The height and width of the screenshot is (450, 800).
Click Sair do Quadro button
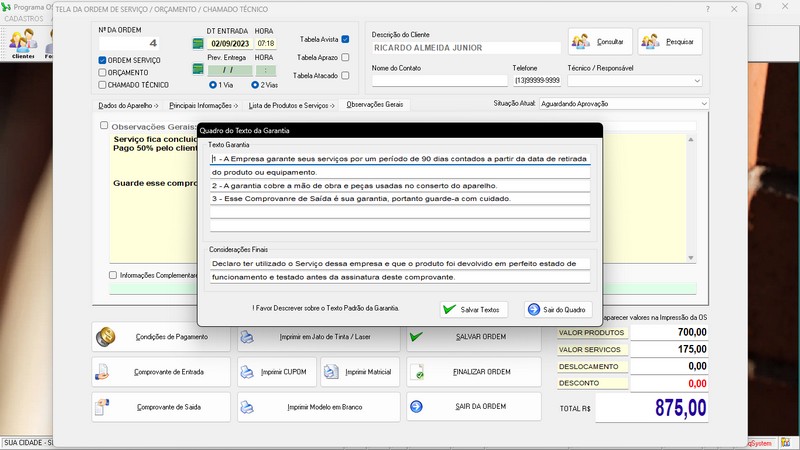[x=558, y=310]
